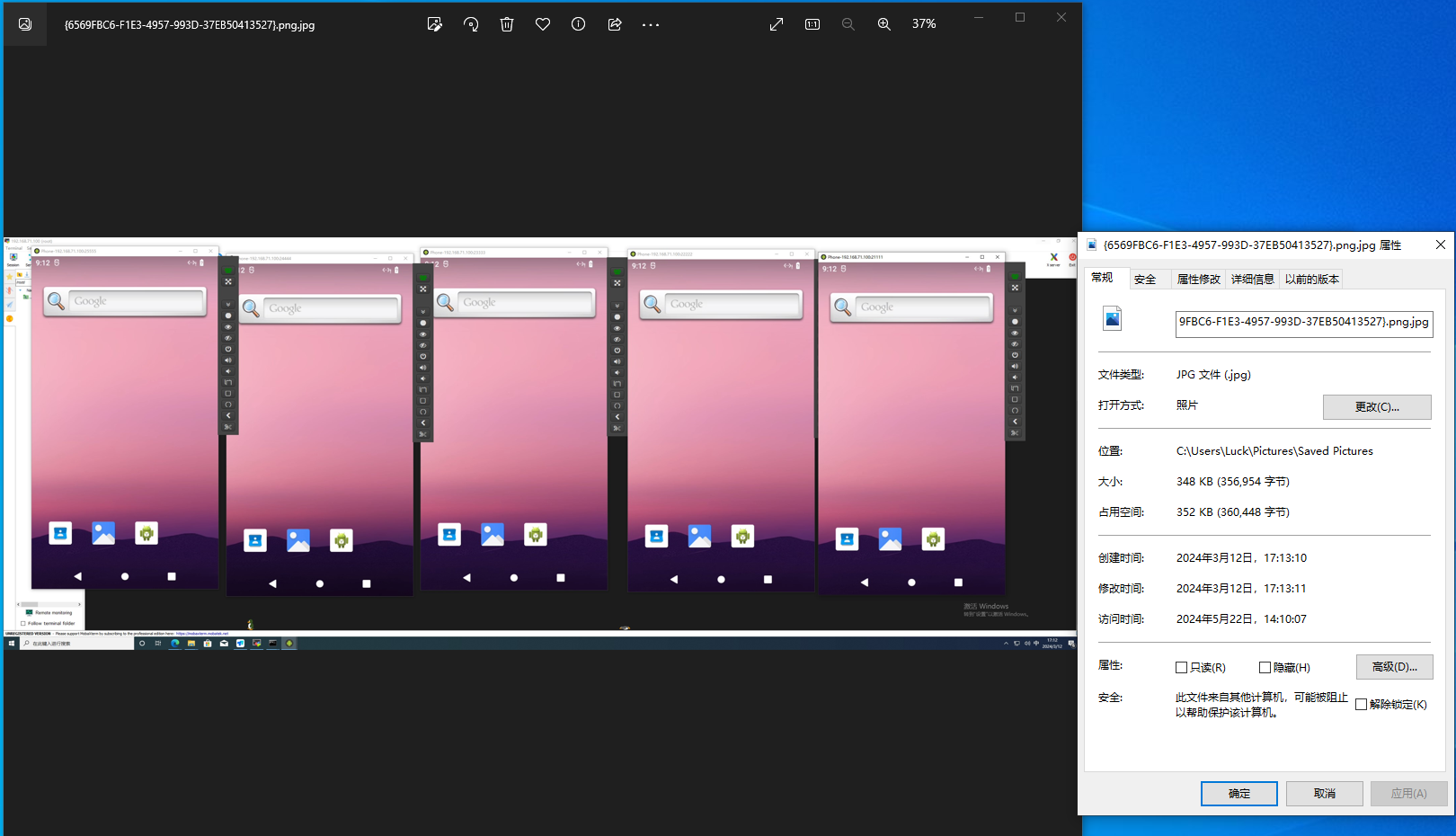Click the Google search bar in fourth phone
Viewport: 1456px width, 836px height.
(x=721, y=305)
